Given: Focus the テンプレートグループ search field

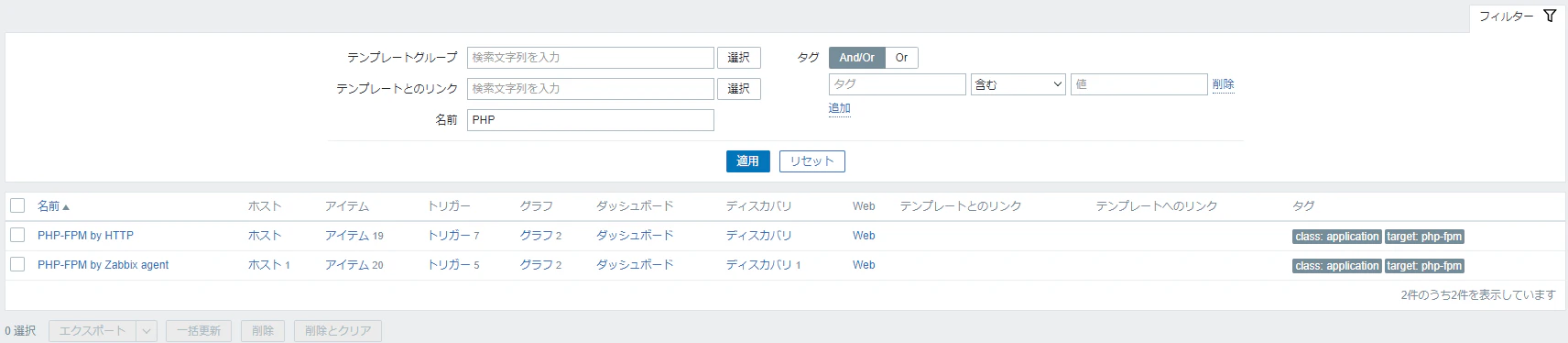Looking at the screenshot, I should [590, 58].
